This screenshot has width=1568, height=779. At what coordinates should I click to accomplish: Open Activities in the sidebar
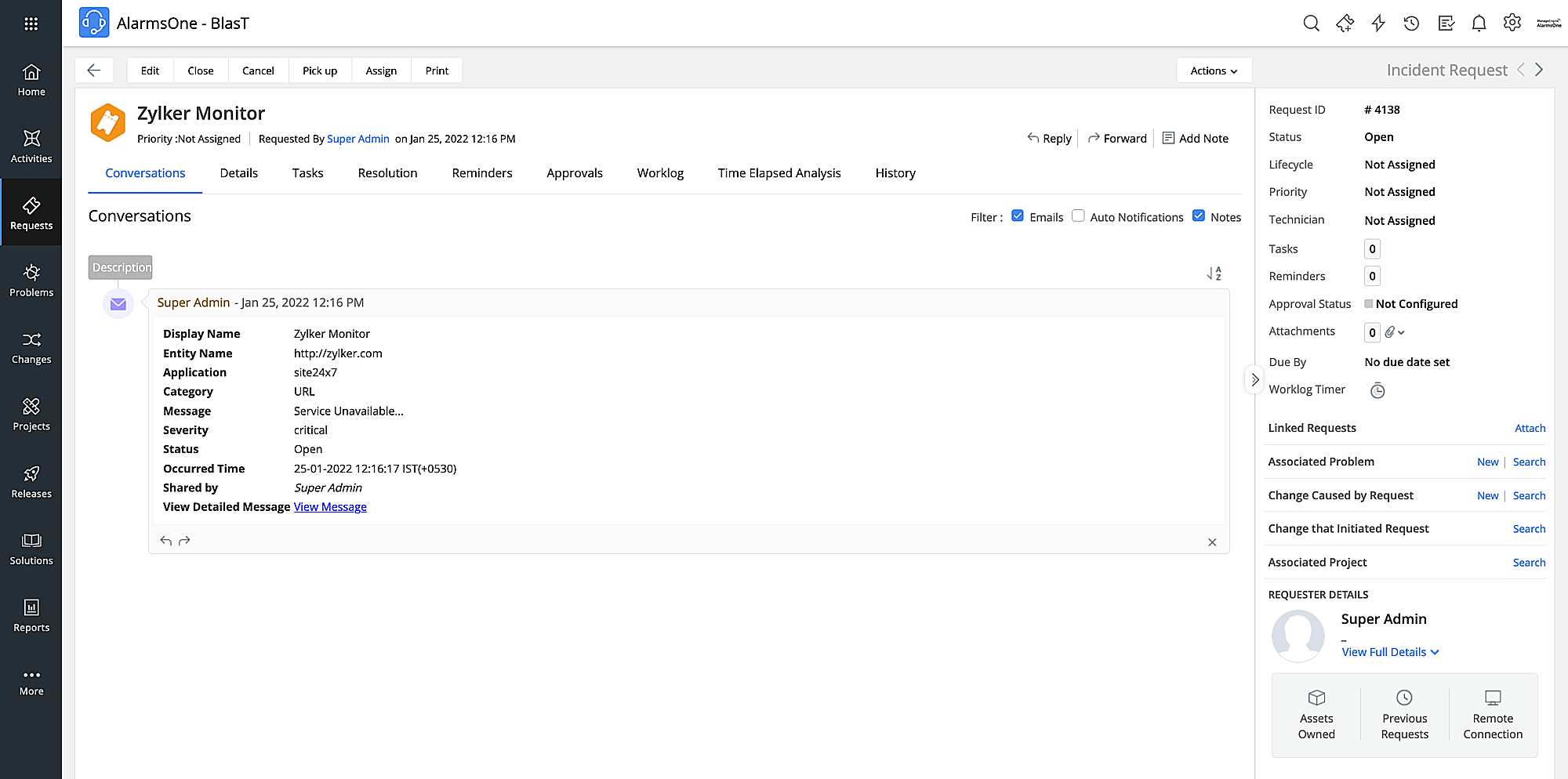click(x=31, y=147)
